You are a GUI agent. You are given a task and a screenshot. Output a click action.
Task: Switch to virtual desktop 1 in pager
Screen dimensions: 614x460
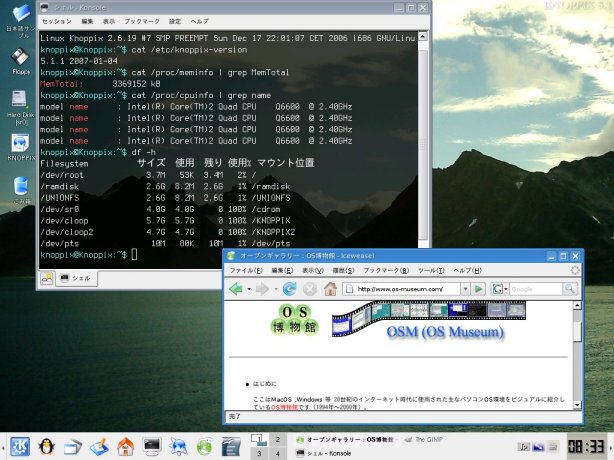[259, 439]
